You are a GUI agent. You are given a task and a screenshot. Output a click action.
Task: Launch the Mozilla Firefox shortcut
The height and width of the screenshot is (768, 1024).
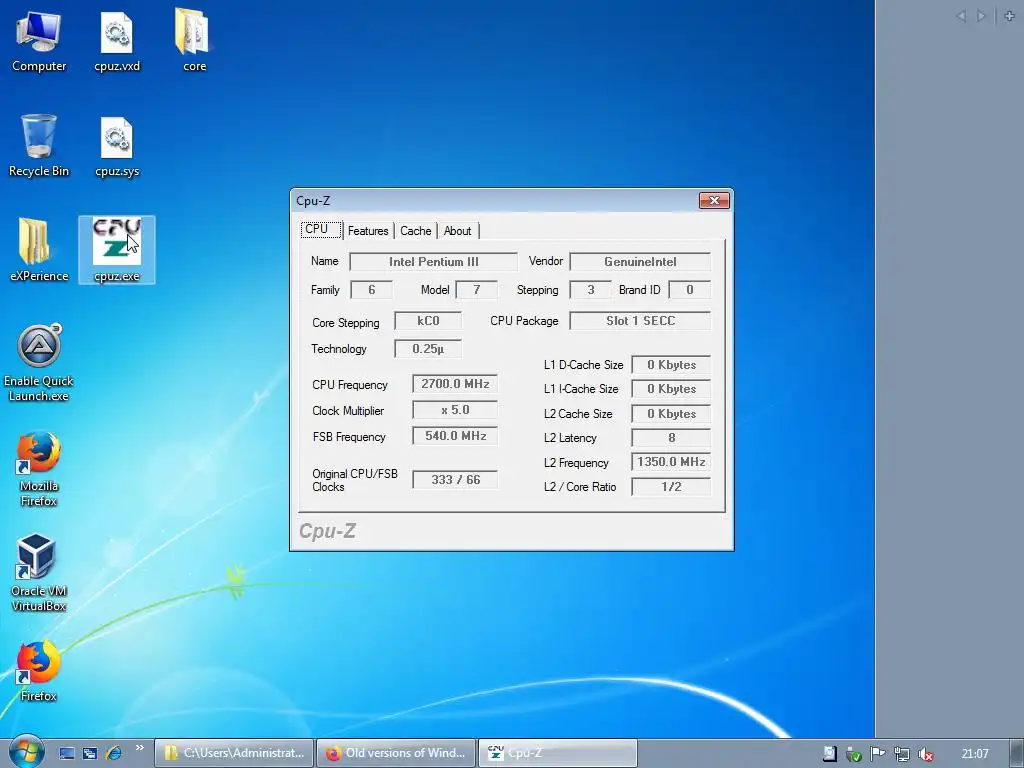(x=39, y=468)
